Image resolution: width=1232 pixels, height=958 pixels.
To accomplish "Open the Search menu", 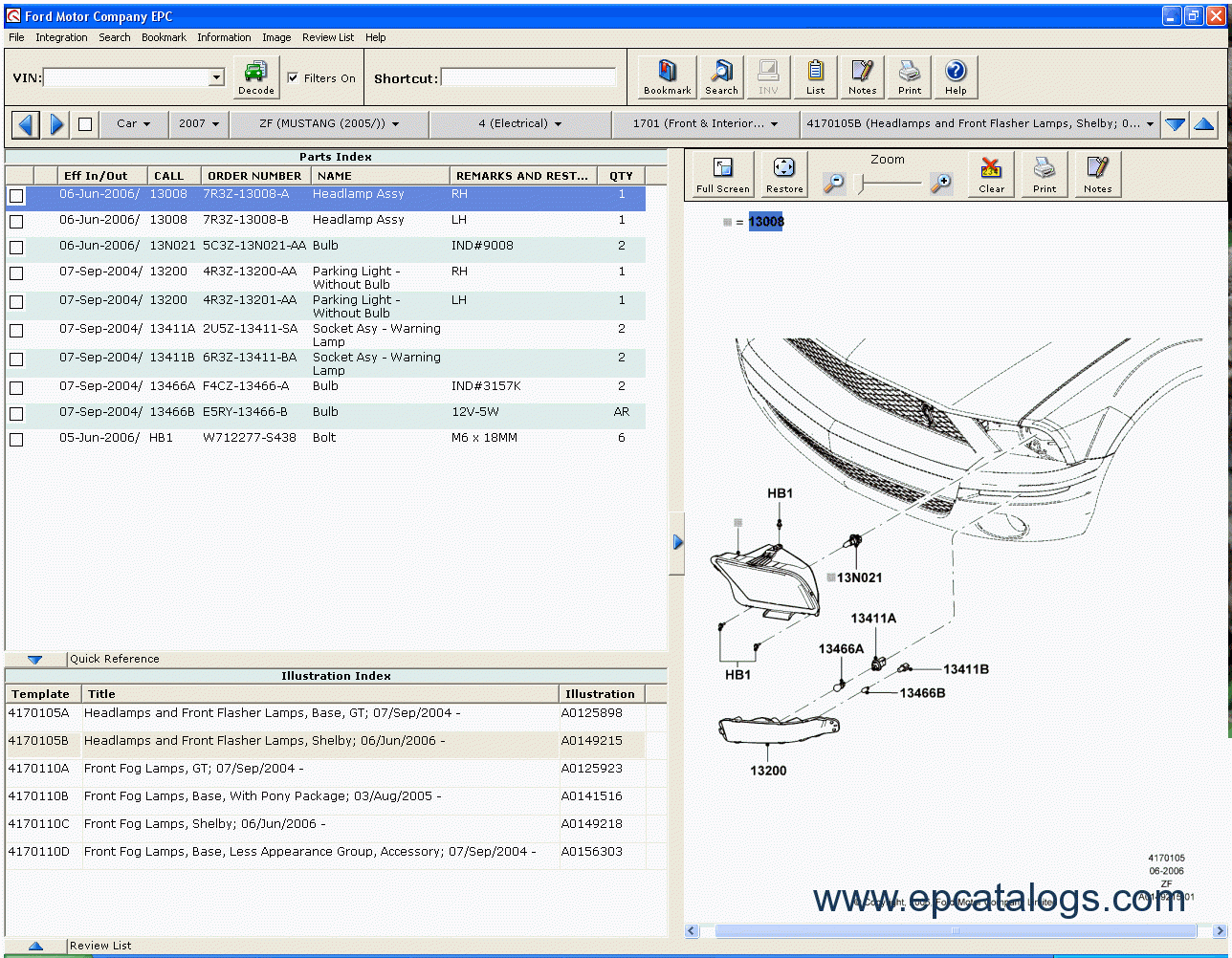I will [114, 37].
